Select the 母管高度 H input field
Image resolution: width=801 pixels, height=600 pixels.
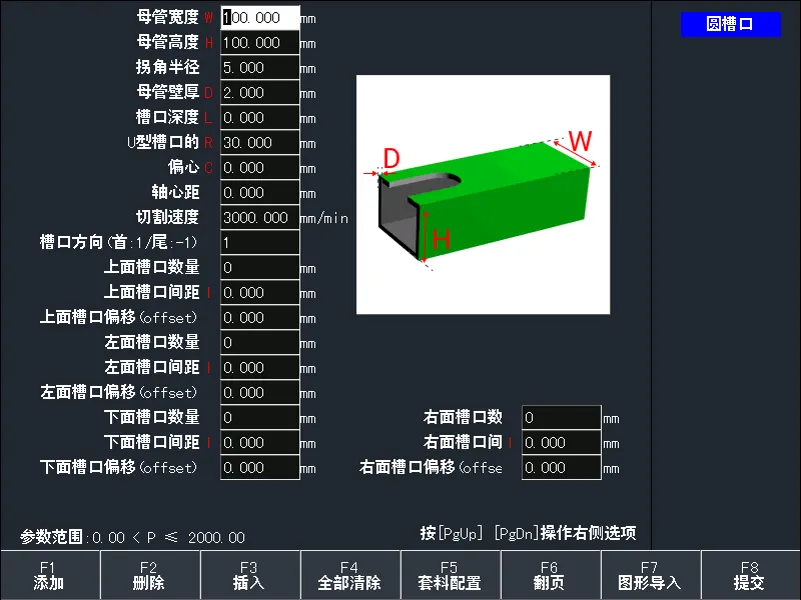click(260, 43)
